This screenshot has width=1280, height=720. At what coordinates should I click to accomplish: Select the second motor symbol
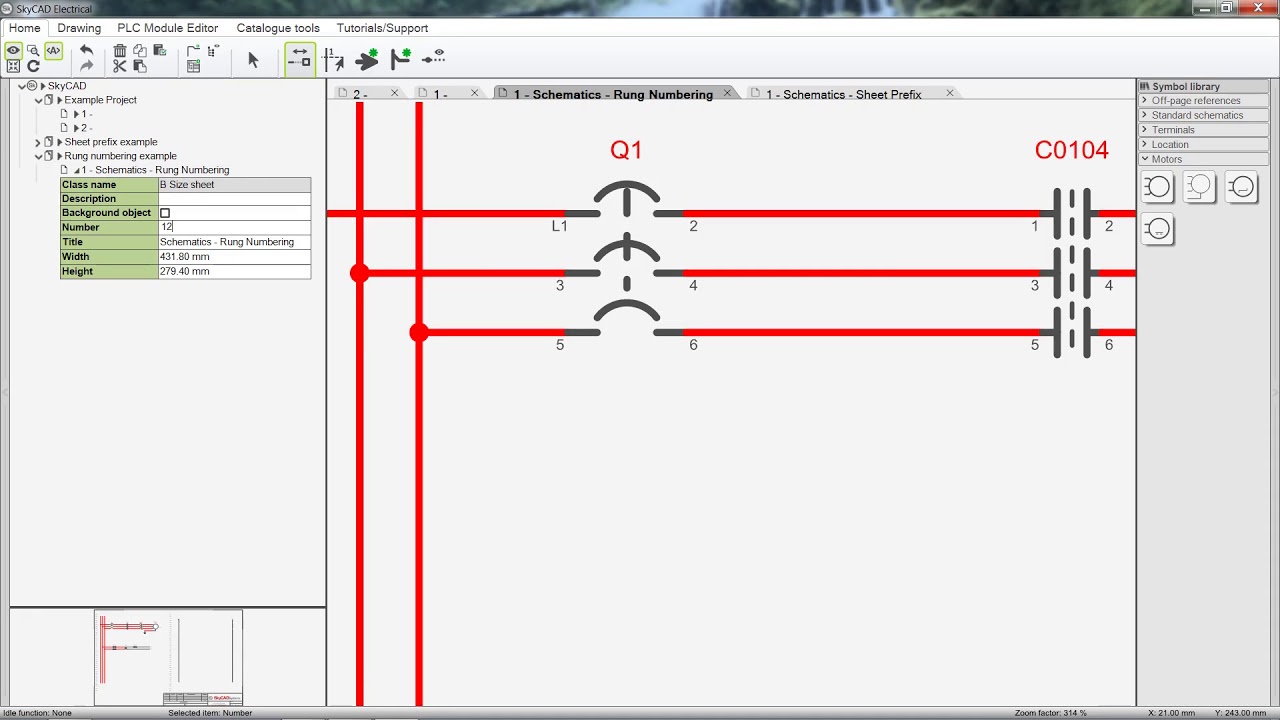click(x=1199, y=186)
